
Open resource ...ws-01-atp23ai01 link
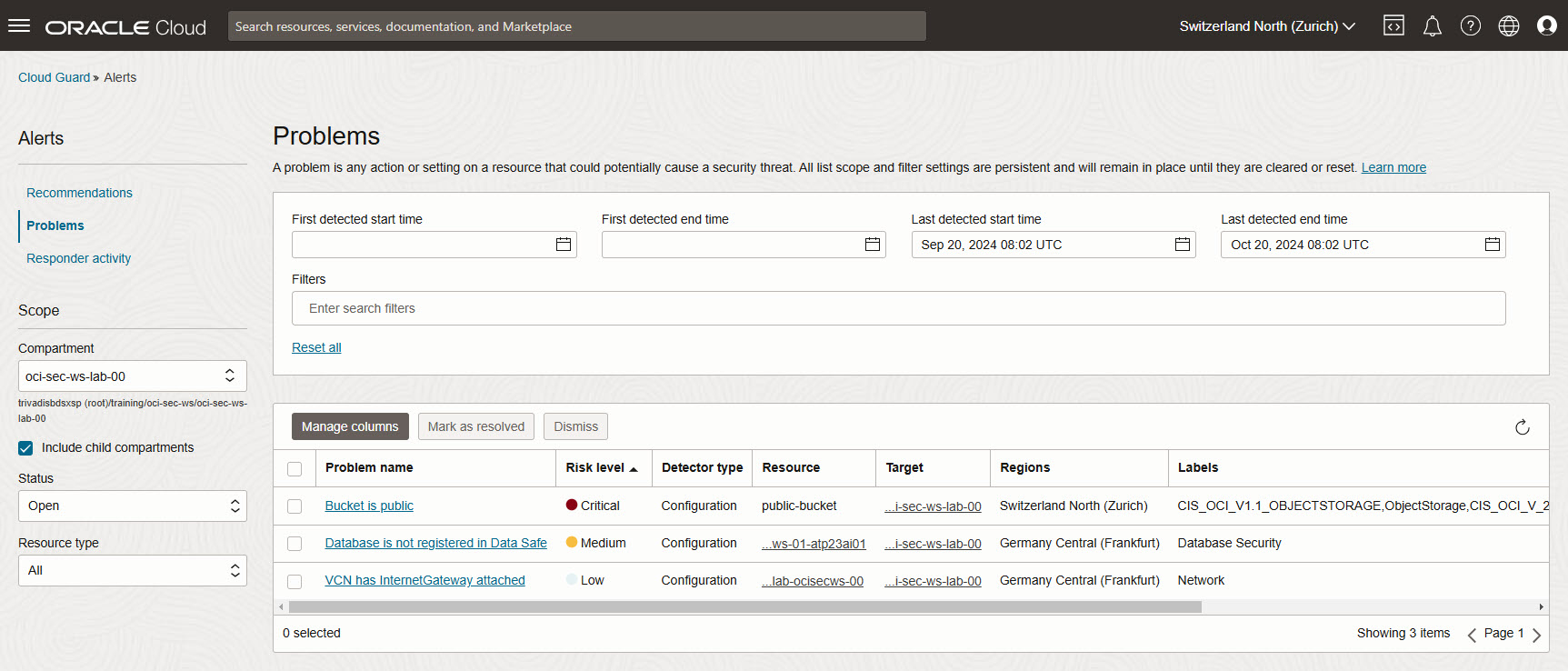point(814,544)
